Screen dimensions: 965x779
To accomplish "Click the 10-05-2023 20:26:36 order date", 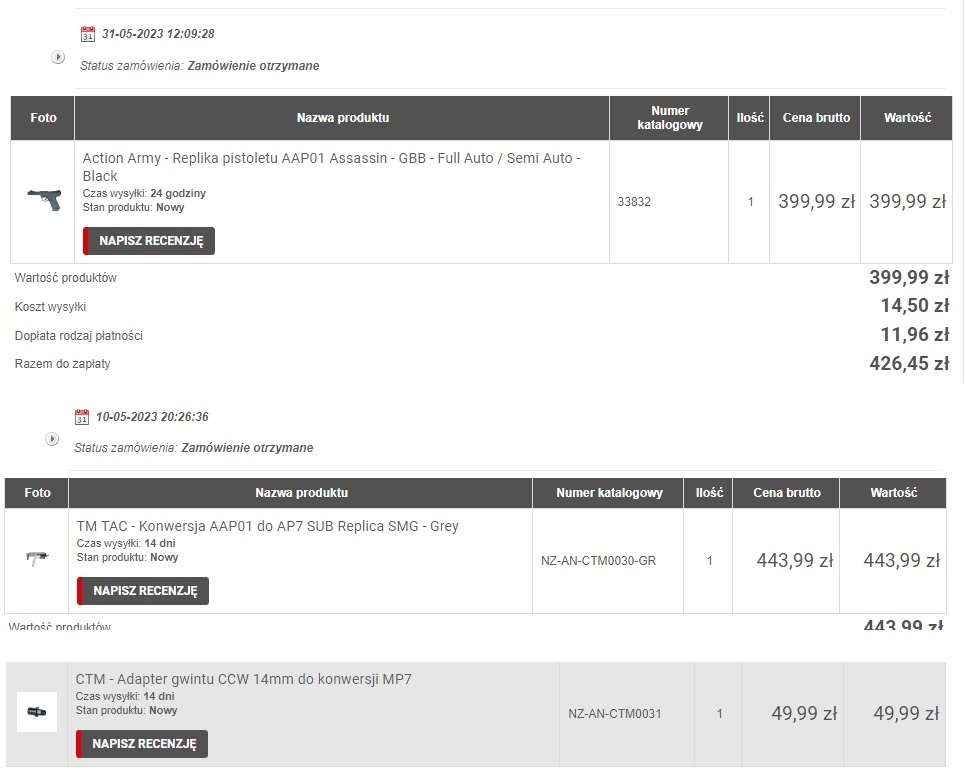I will [x=152, y=417].
